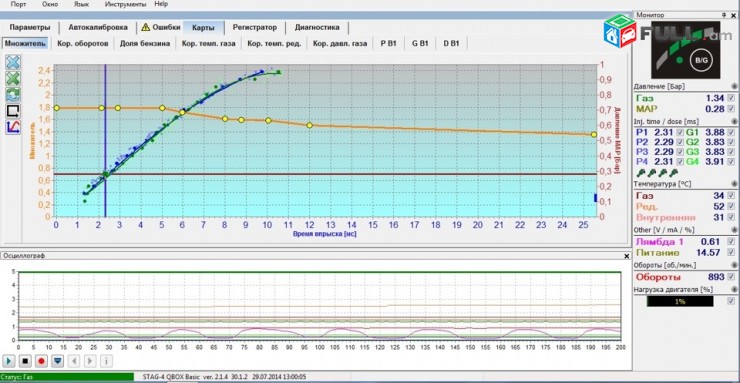Open the oscilloscope info 'i' button
The height and width of the screenshot is (383, 740).
pos(106,361)
